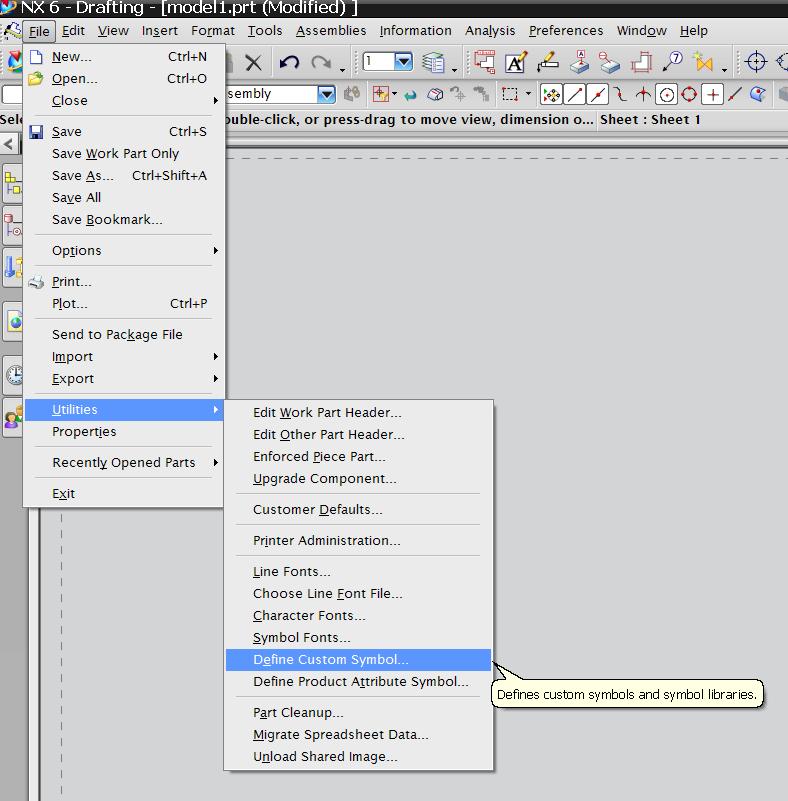Click the Undo arrow icon
Viewport: 788px width, 801px height.
point(289,63)
